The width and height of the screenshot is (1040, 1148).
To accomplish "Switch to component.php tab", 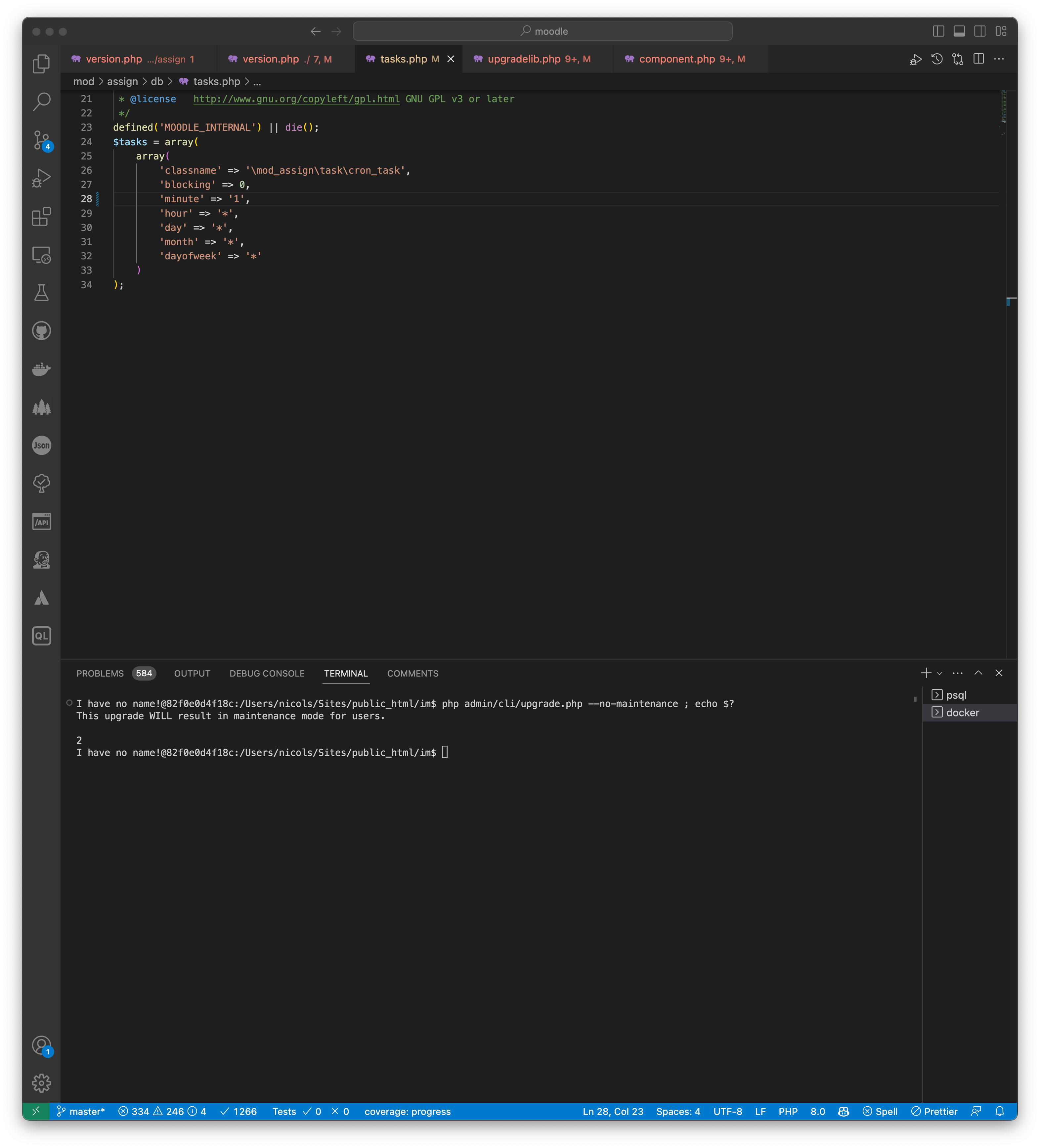I will (x=690, y=59).
